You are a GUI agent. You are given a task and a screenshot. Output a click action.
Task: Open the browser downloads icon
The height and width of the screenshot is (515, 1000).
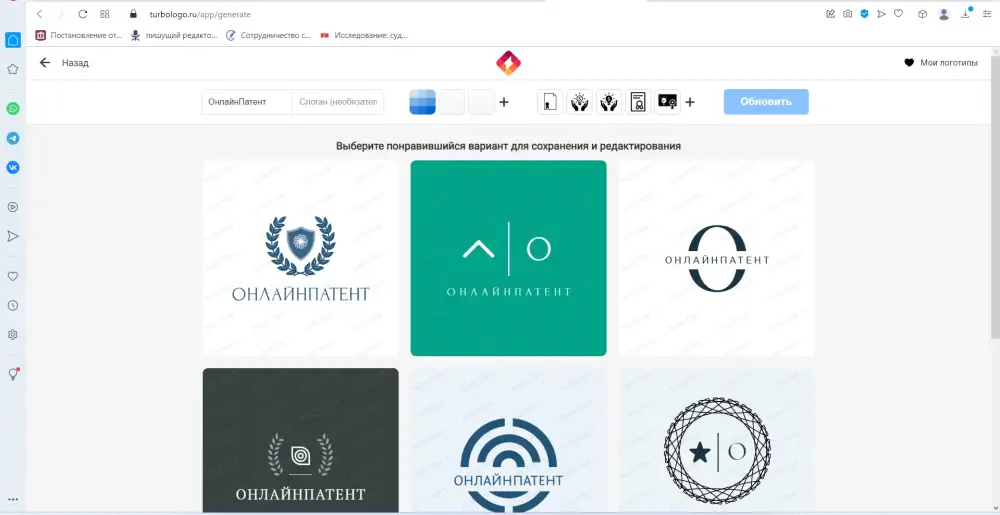966,14
